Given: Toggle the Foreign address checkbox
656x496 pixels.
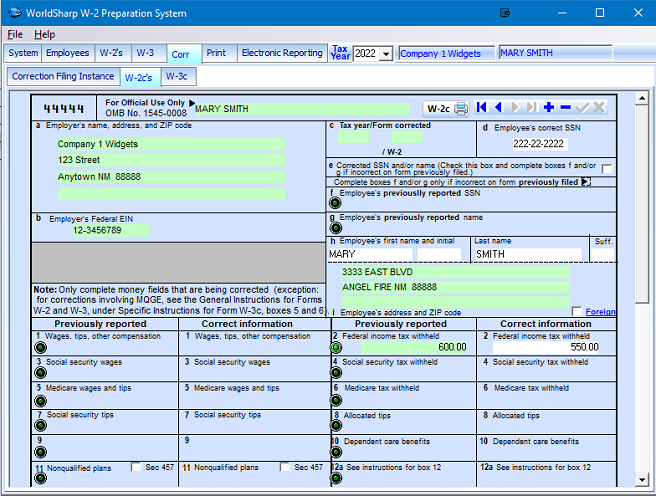Looking at the screenshot, I should [x=577, y=312].
